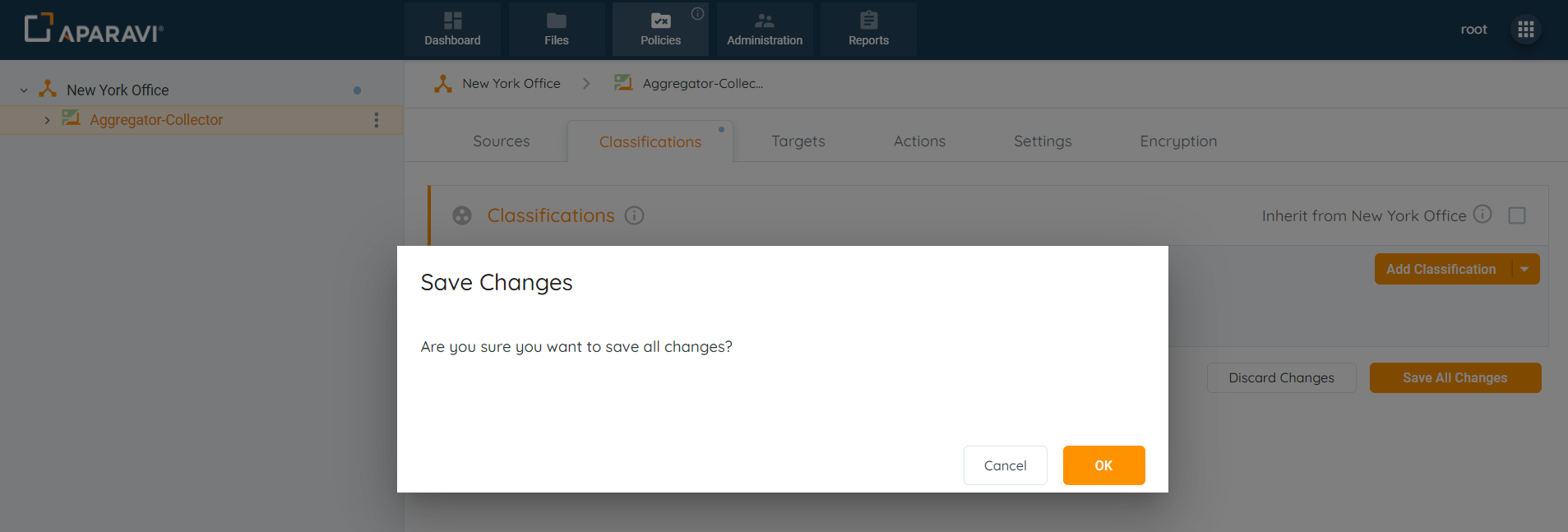Open the Aggregator-Collector three-dot menu
1568x532 pixels.
click(x=377, y=120)
